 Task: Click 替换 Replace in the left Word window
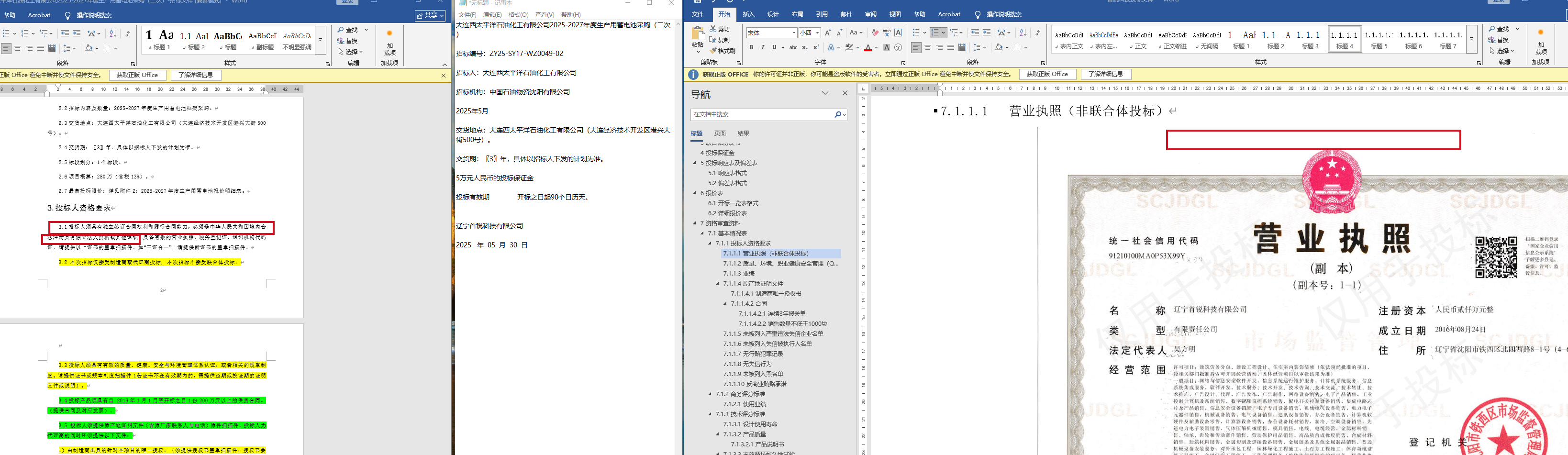(x=347, y=41)
